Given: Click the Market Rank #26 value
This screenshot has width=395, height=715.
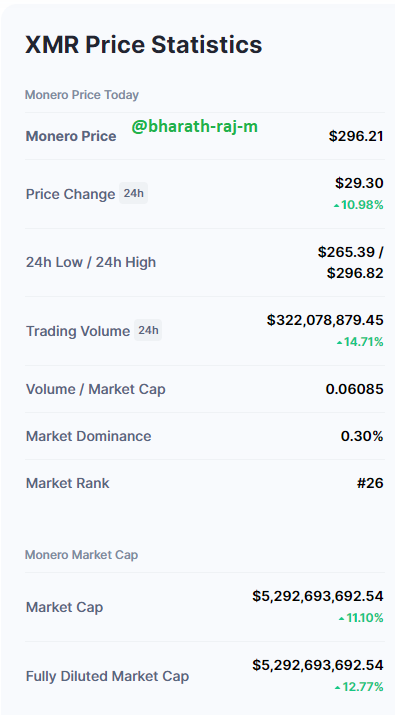Looking at the screenshot, I should click(x=370, y=483).
